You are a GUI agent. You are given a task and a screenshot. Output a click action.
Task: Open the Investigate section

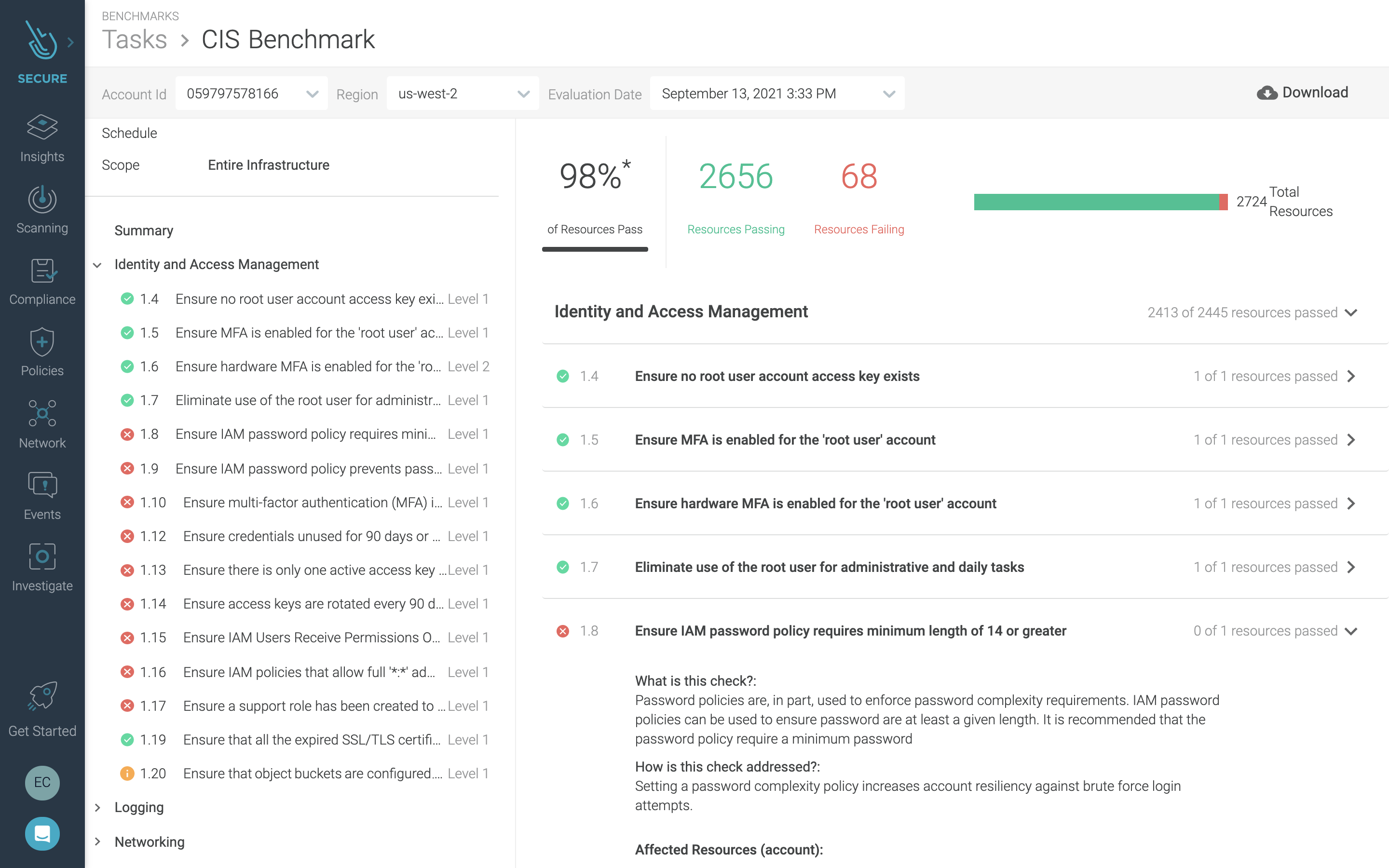[x=42, y=567]
